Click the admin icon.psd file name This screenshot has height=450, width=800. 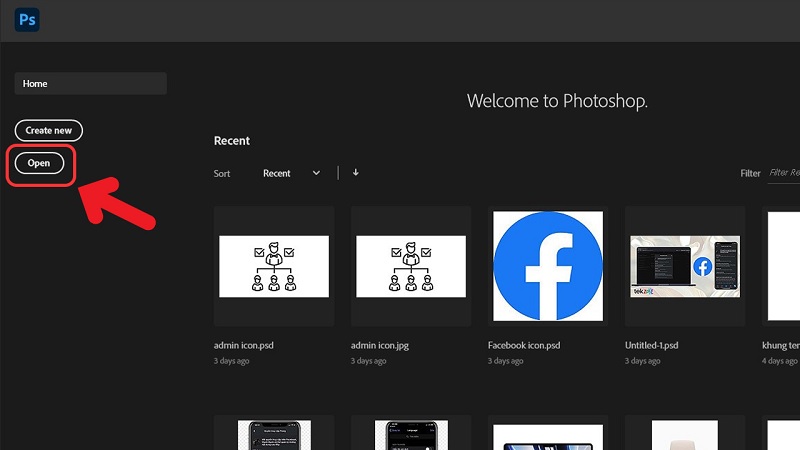244,345
